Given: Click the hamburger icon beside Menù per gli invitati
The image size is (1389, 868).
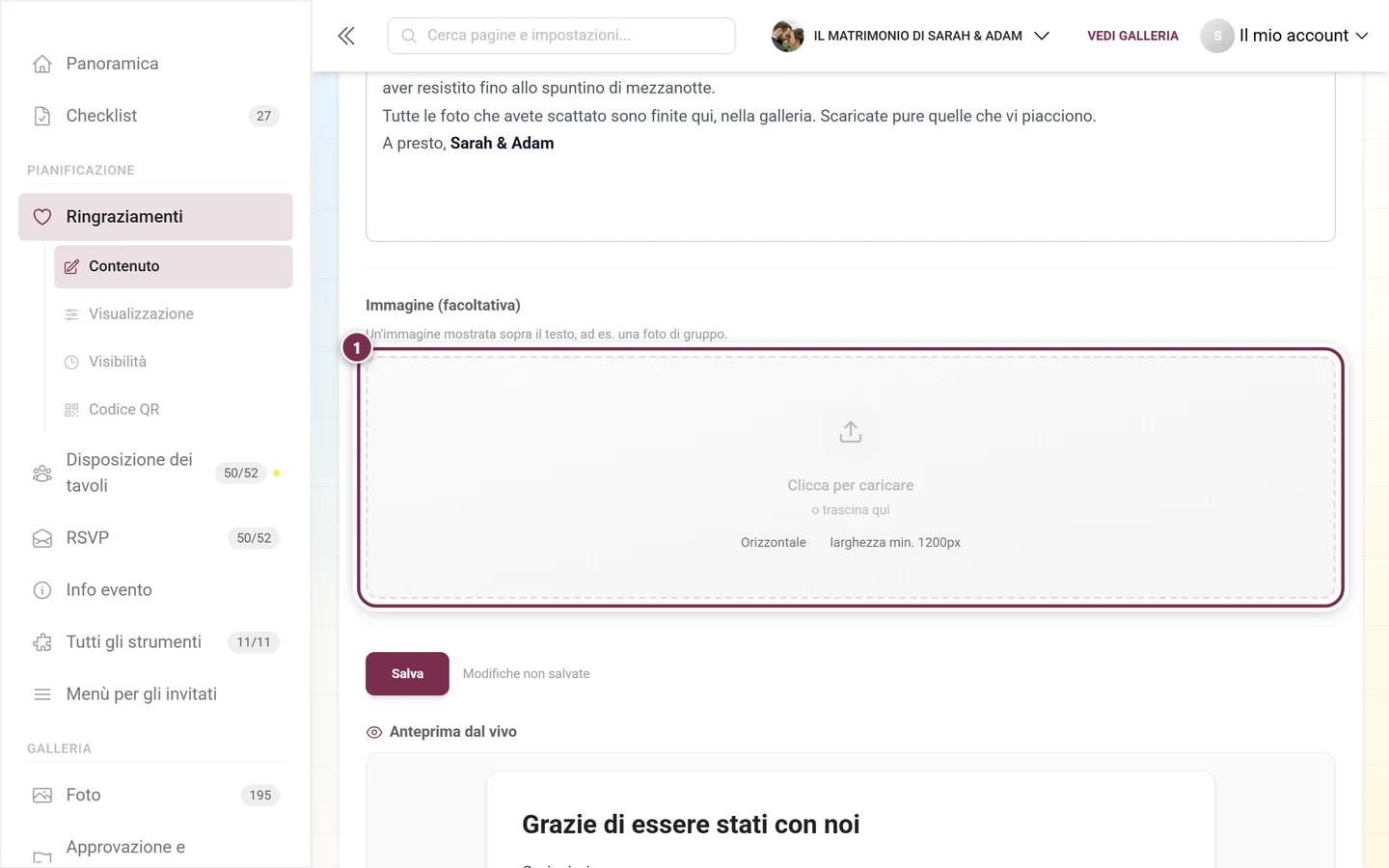Looking at the screenshot, I should click(x=42, y=694).
